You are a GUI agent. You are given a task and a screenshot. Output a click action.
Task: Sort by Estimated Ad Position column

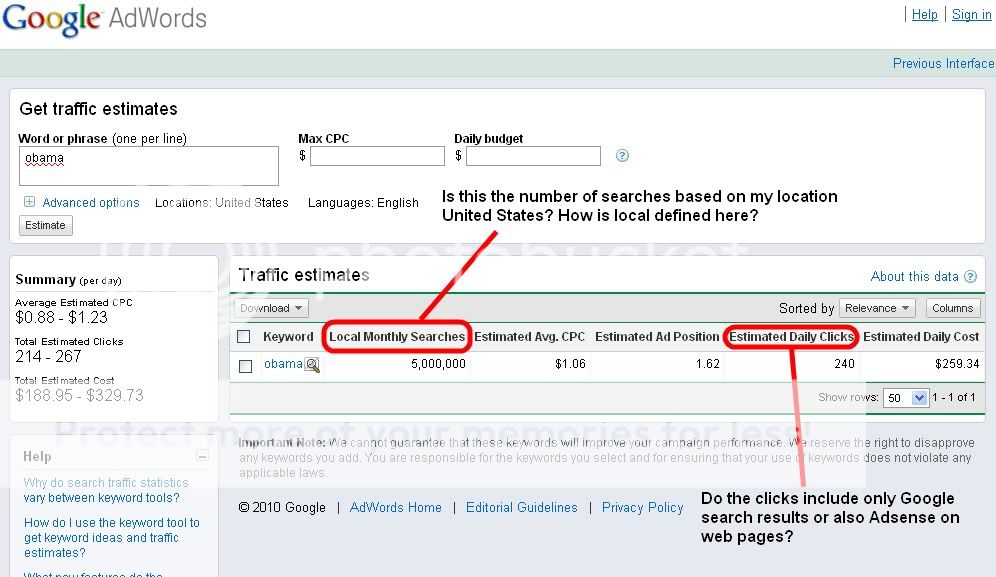[x=657, y=337]
